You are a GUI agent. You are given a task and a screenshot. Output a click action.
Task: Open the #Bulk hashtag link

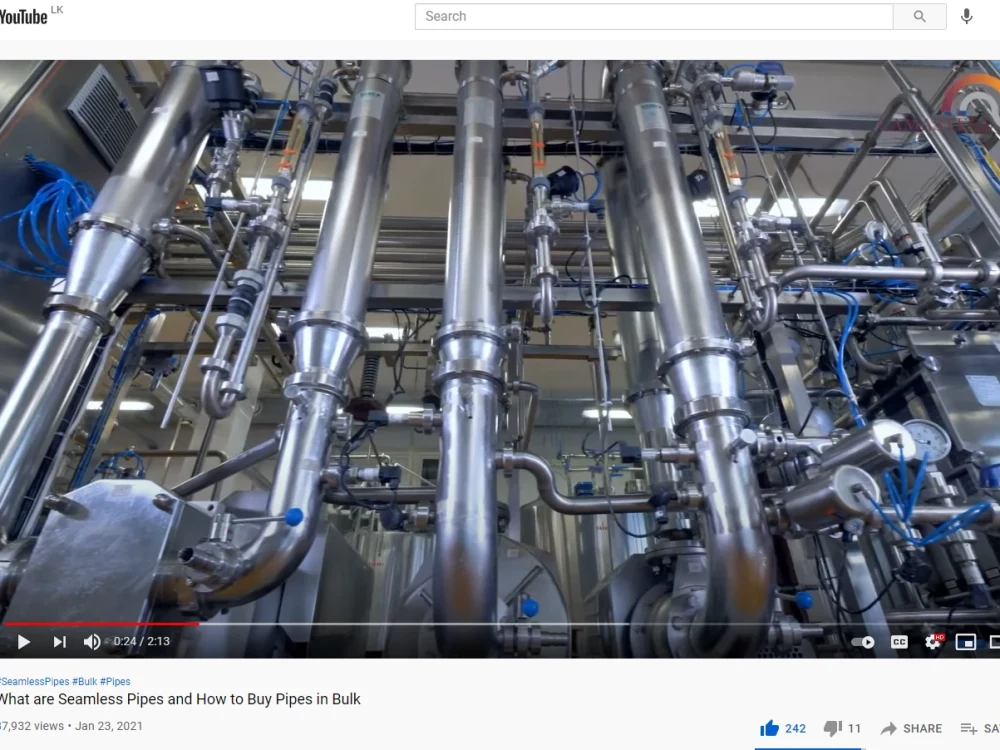coord(85,681)
